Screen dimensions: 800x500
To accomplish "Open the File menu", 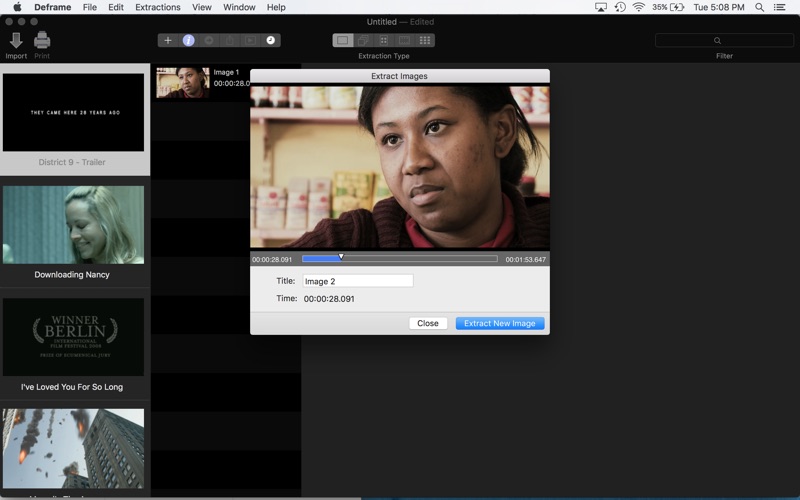I will point(90,7).
